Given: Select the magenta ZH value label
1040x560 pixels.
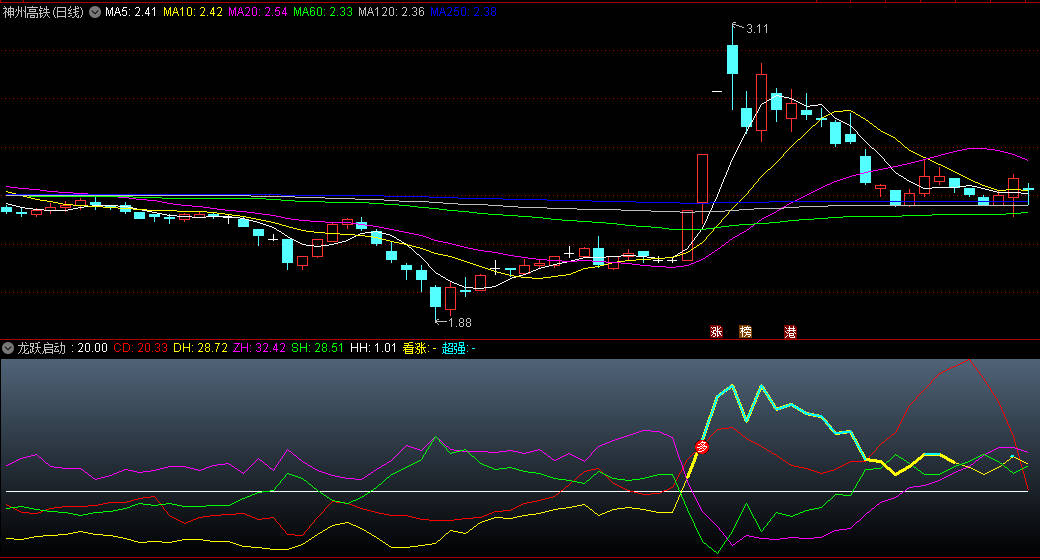Looking at the screenshot, I should pos(259,348).
